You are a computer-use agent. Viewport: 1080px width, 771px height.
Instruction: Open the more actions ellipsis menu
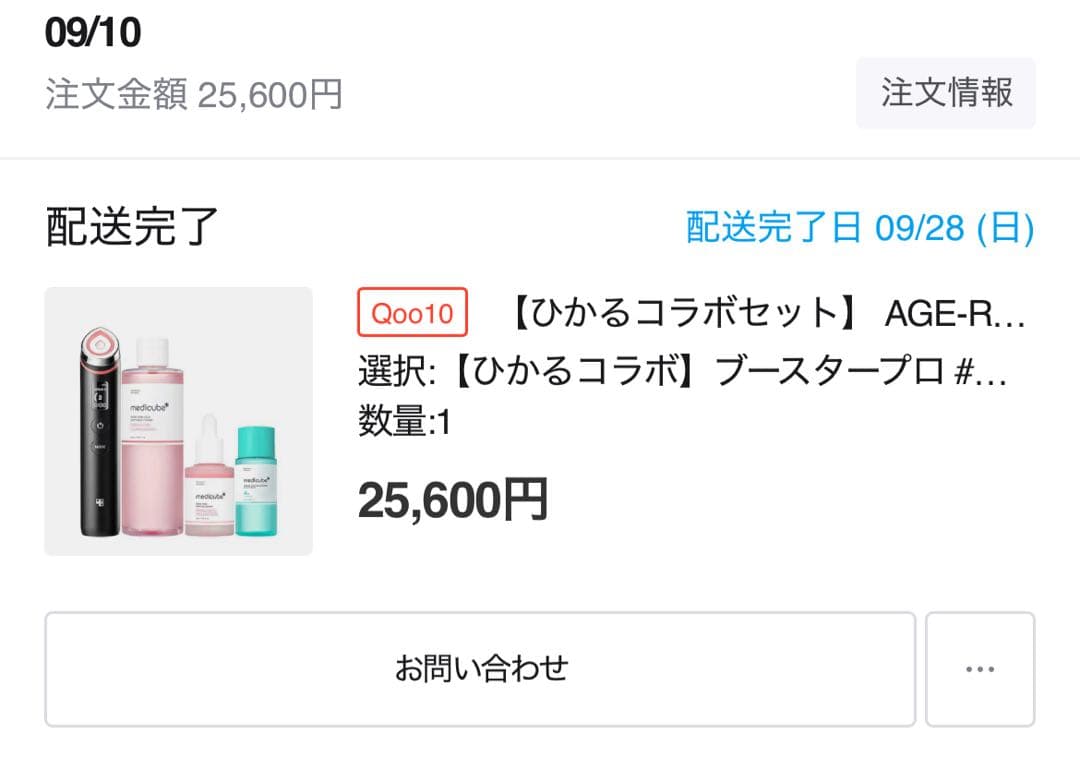(x=980, y=668)
